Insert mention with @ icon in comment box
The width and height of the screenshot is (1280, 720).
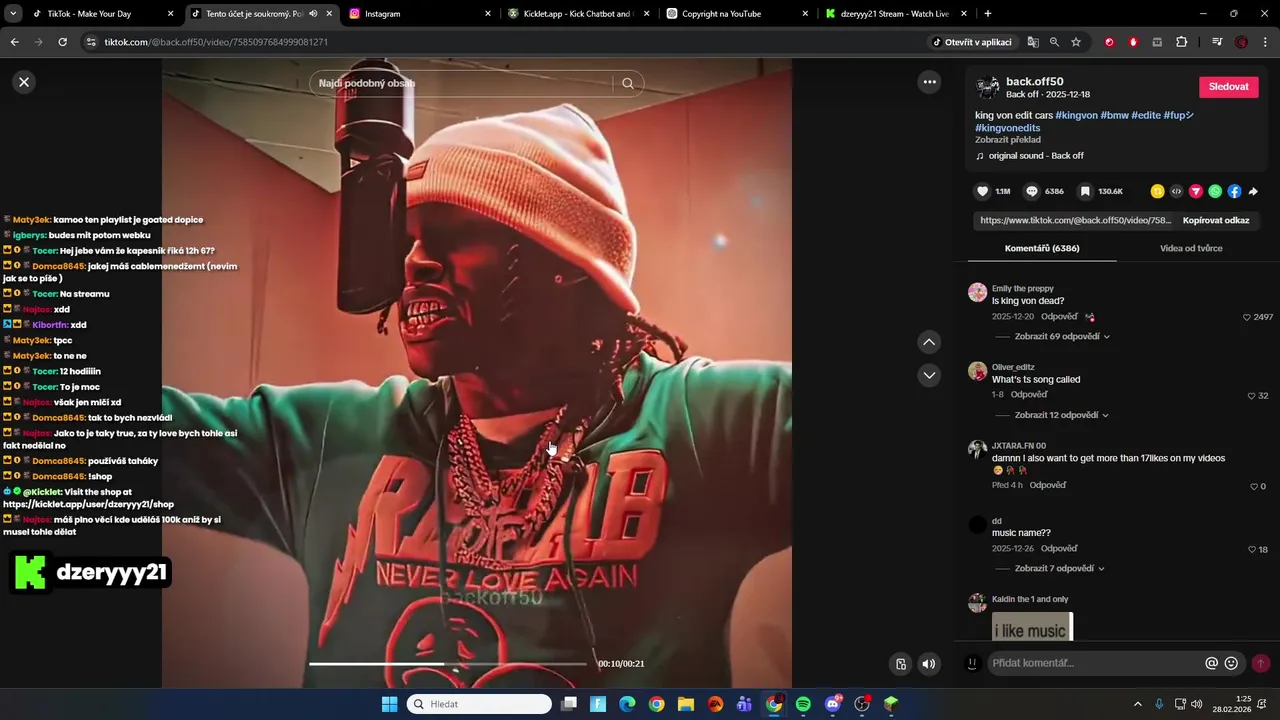[x=1211, y=663]
